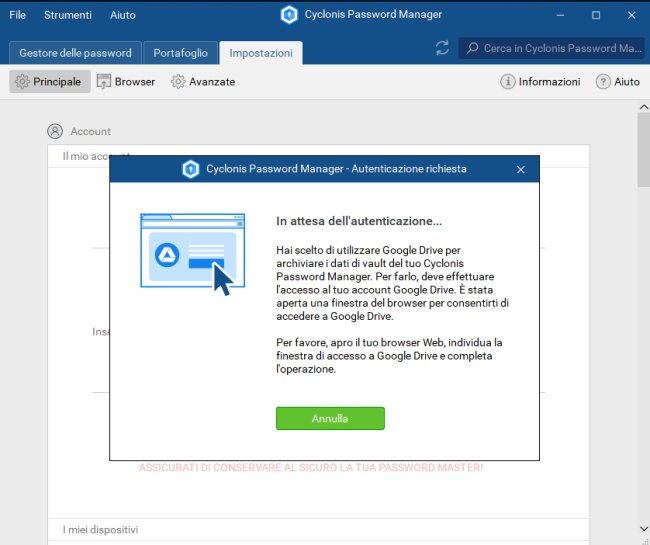Click the Account user icon

point(55,131)
